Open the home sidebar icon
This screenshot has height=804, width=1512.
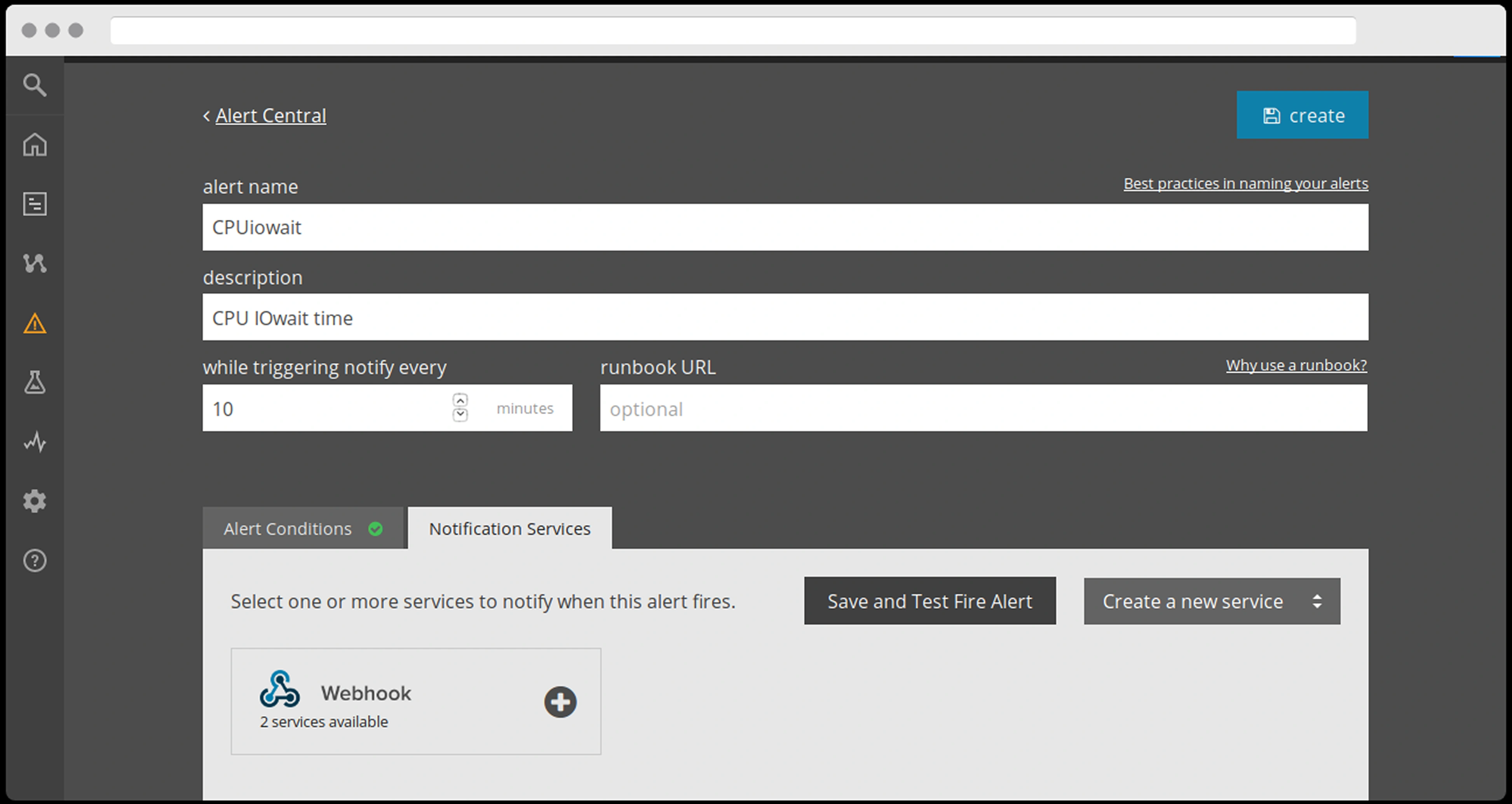pyautogui.click(x=35, y=144)
